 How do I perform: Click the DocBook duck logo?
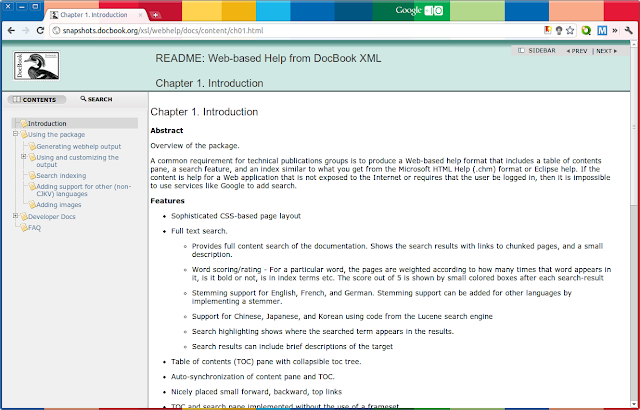[36, 66]
